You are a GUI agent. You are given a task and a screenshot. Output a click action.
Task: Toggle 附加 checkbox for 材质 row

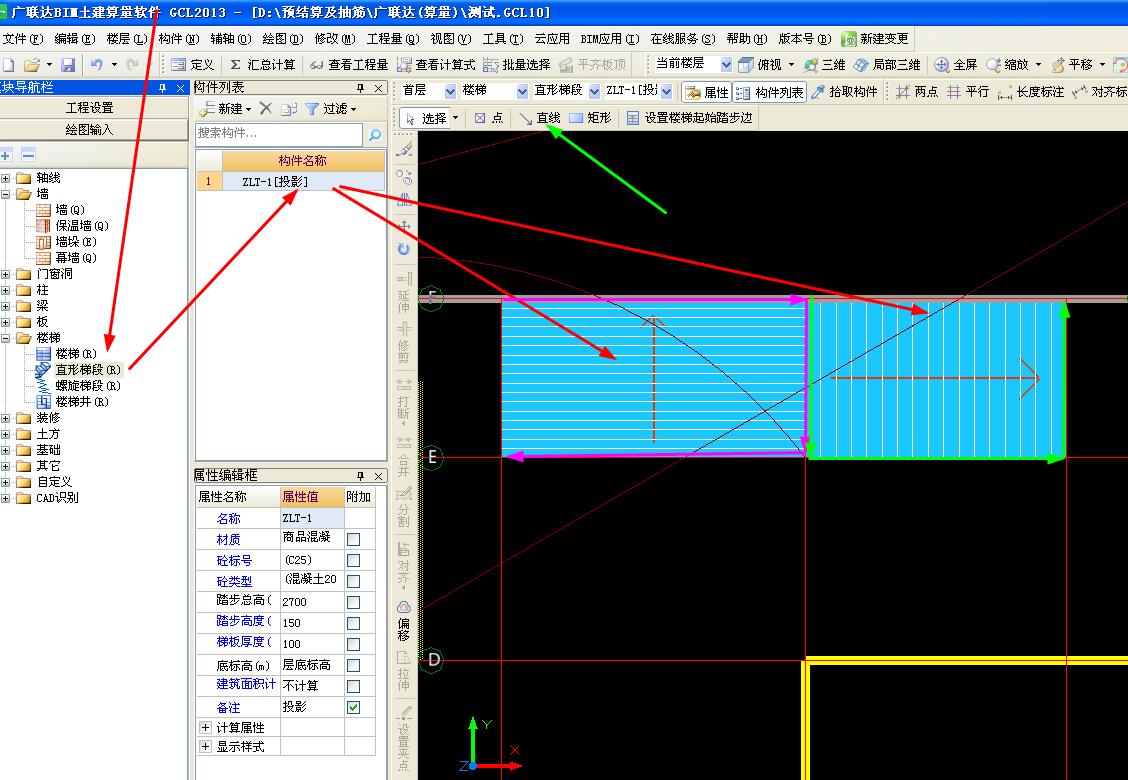[x=353, y=539]
